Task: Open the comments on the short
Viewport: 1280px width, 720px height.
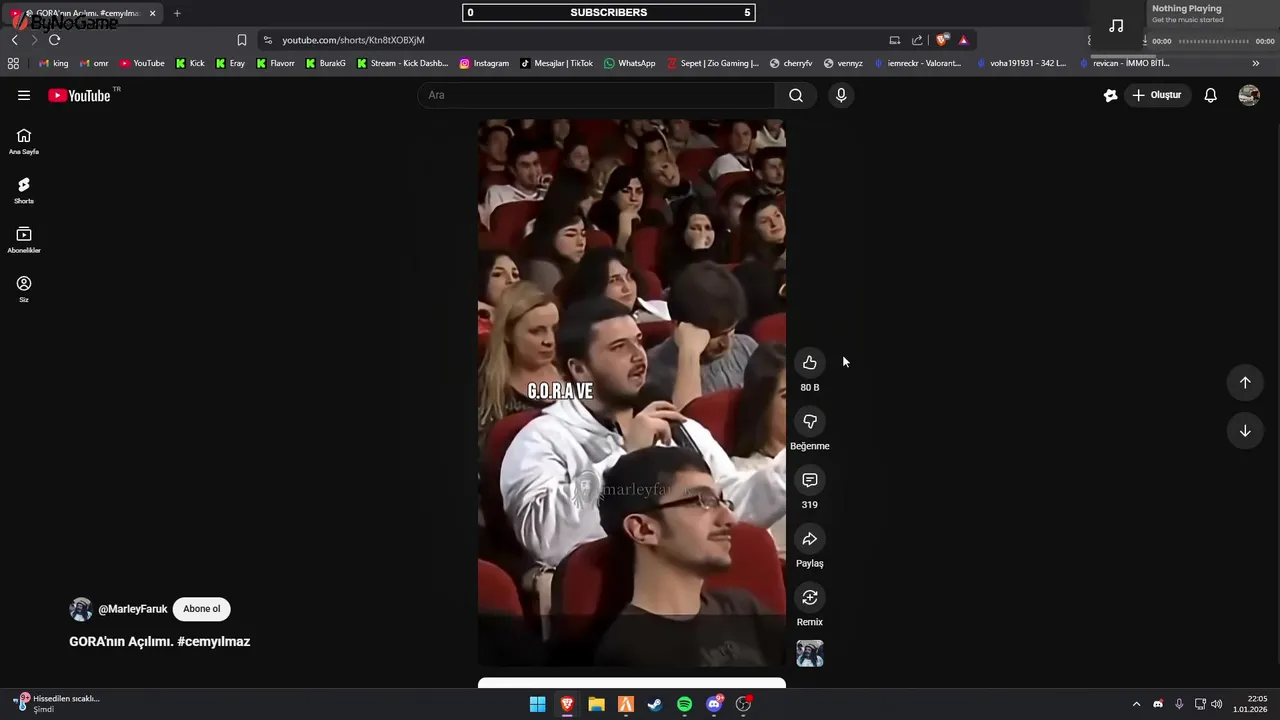Action: (x=810, y=480)
